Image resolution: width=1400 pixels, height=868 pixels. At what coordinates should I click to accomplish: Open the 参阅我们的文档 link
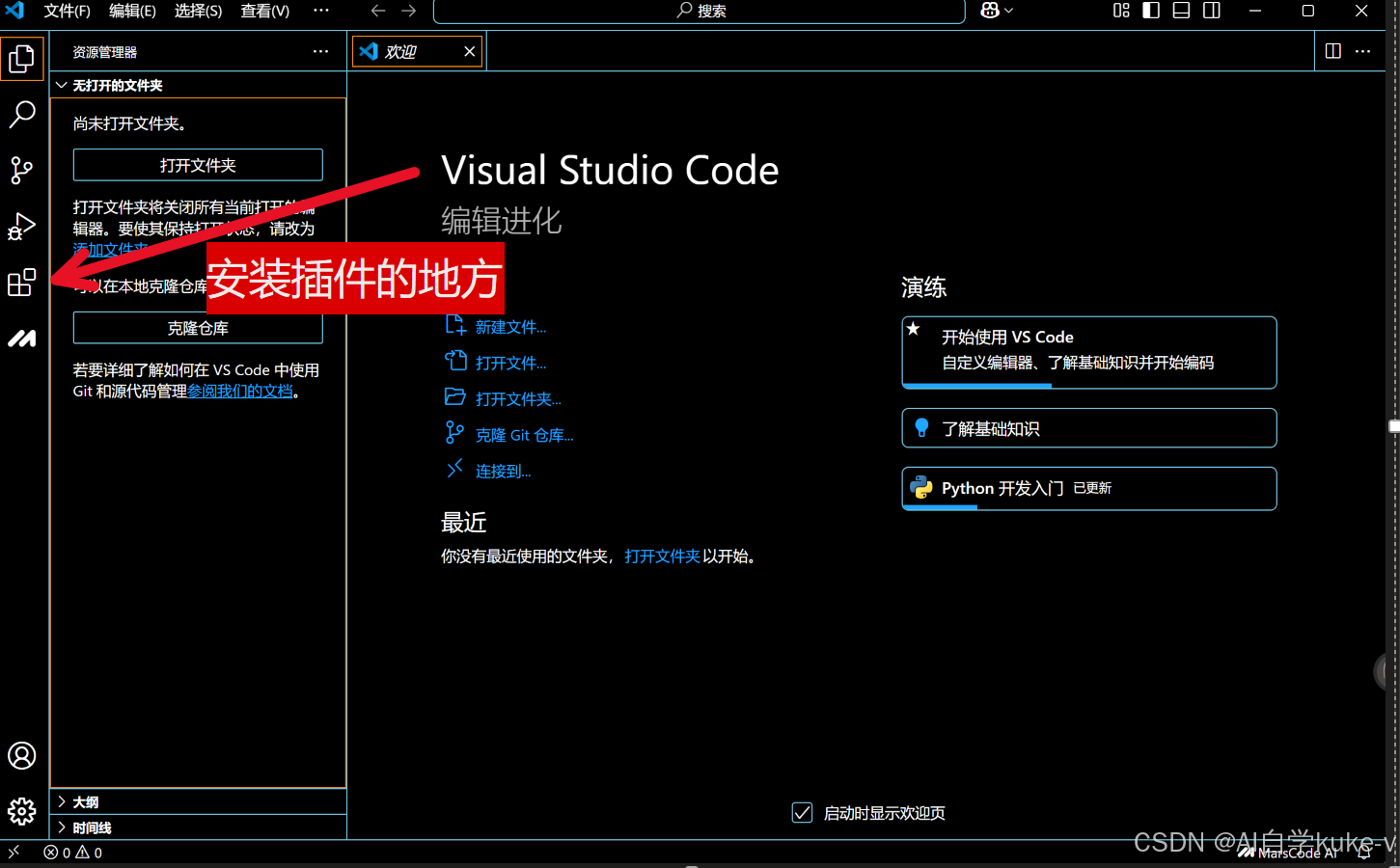click(240, 391)
